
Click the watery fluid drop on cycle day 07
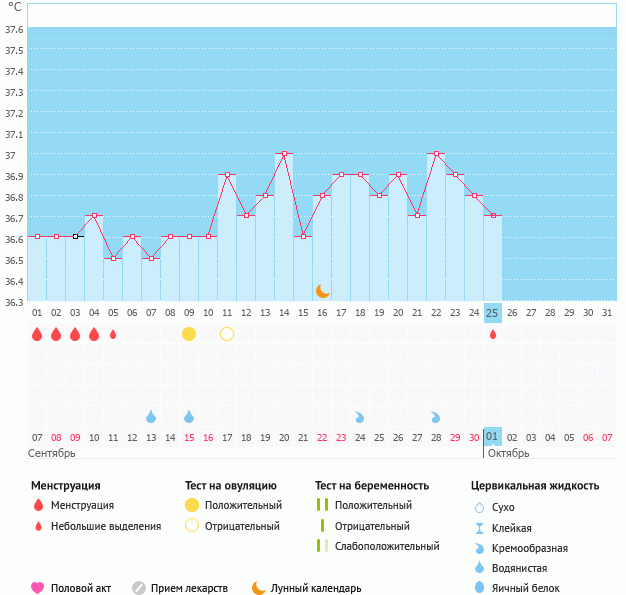pos(151,416)
